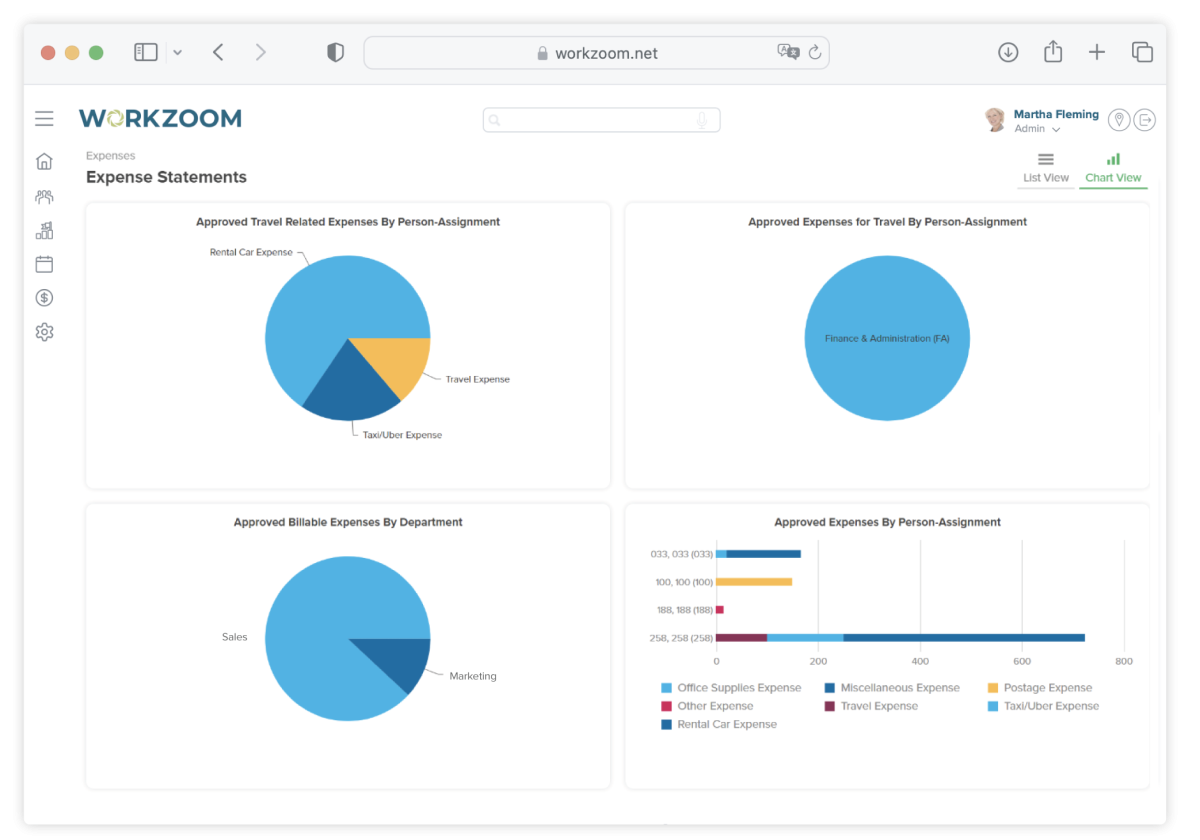The height and width of the screenshot is (840, 1200).
Task: Open the Reports chart sidebar icon
Action: tap(44, 230)
